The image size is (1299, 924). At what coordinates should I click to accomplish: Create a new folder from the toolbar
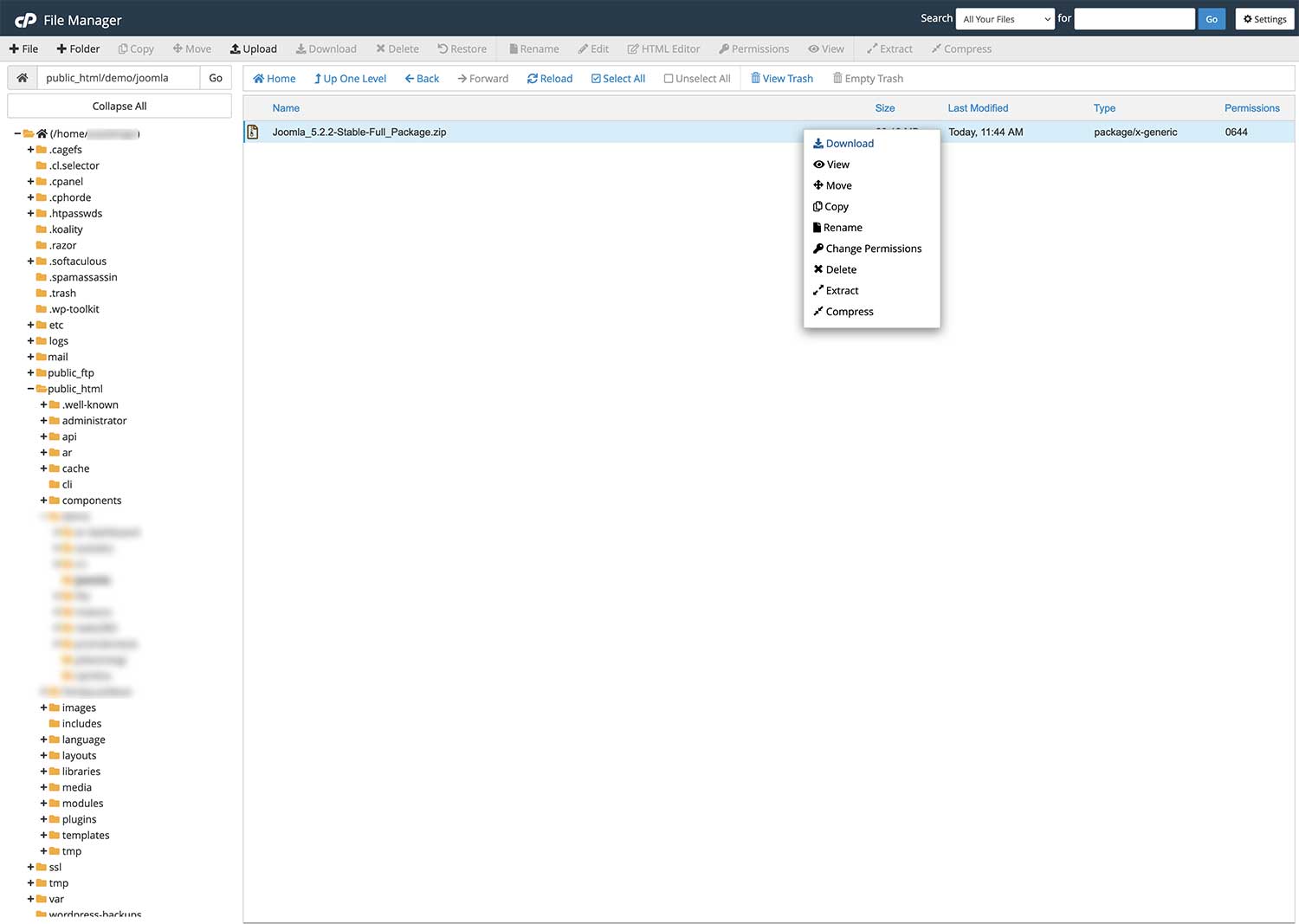(78, 48)
